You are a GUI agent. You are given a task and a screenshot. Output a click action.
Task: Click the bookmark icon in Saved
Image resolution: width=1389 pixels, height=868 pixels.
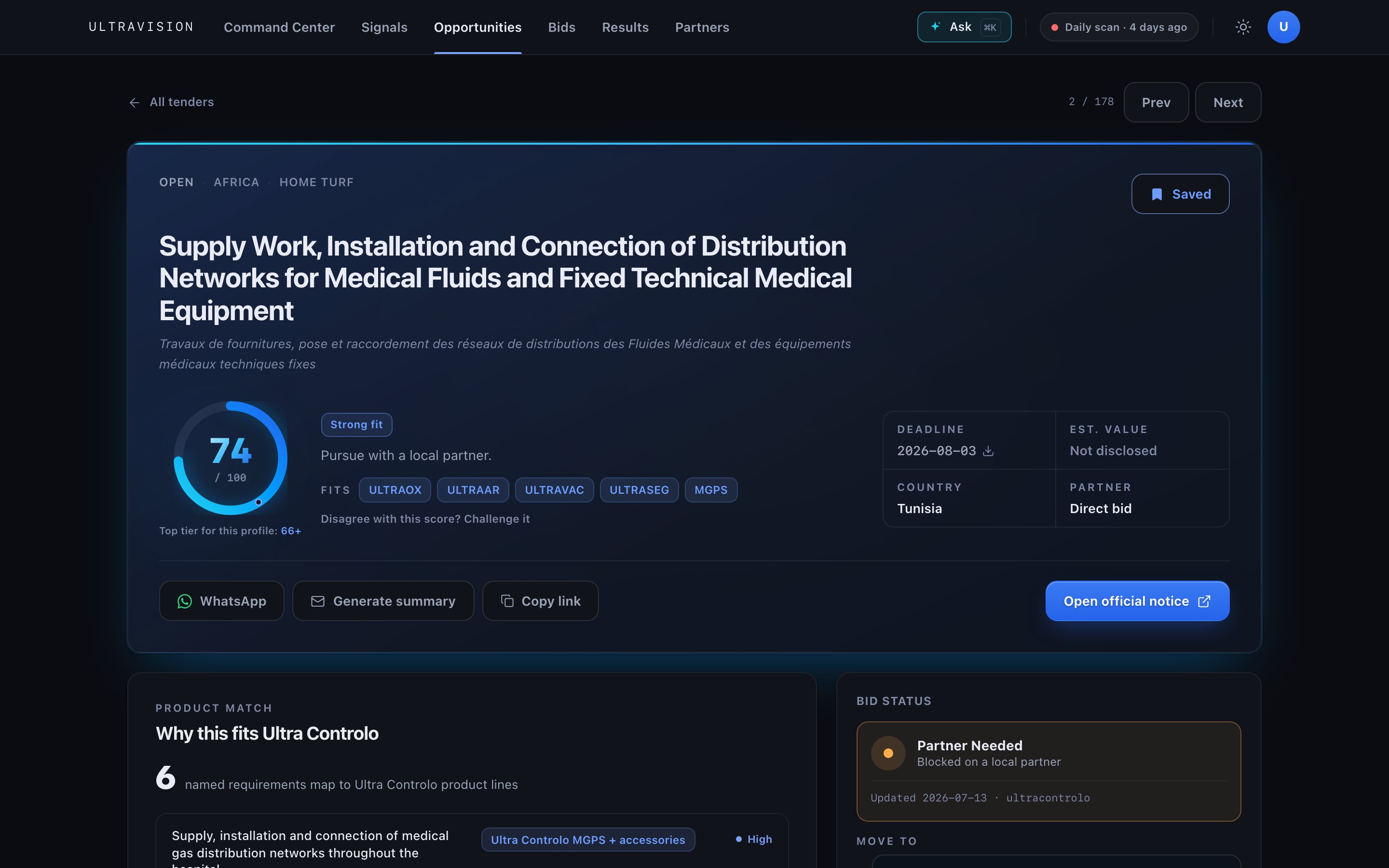click(x=1157, y=194)
